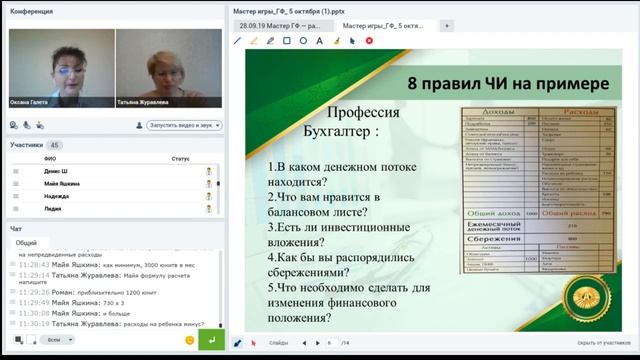Click the 'Слайды' button
Image resolution: width=640 pixels, height=360 pixels.
pos(279,343)
